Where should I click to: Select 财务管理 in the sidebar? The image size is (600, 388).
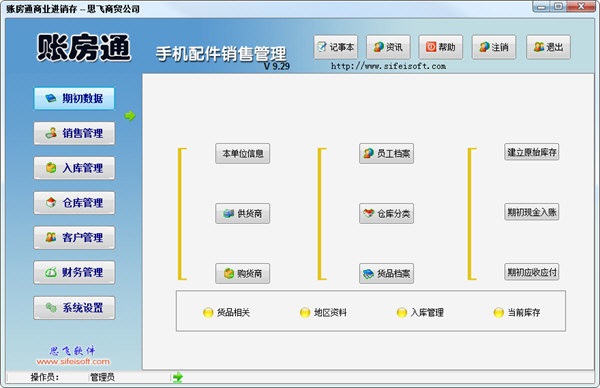tap(74, 272)
